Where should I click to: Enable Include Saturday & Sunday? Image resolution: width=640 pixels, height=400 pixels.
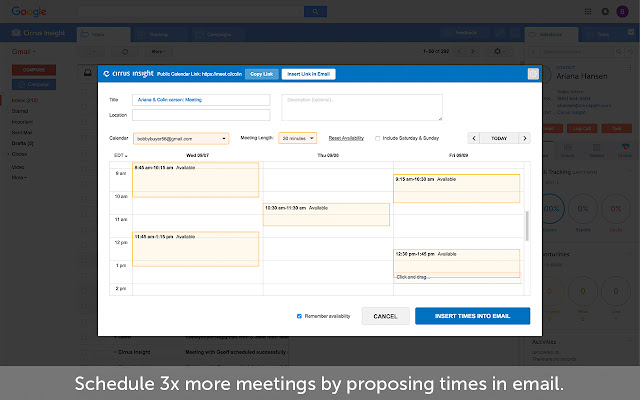[x=377, y=138]
